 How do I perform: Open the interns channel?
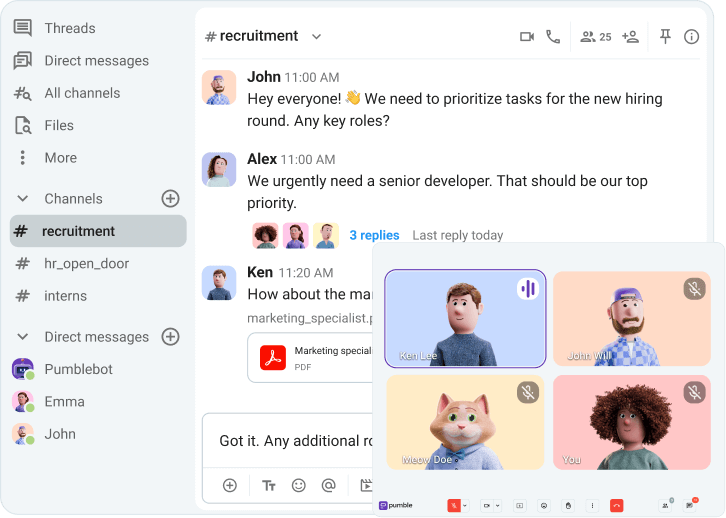(65, 296)
